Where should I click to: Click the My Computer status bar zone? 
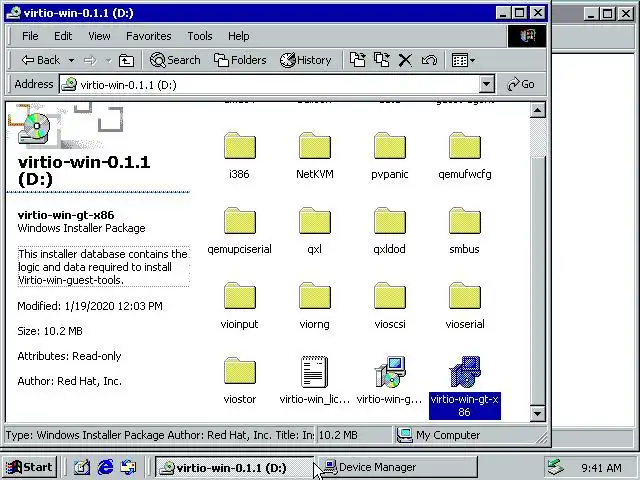point(469,435)
